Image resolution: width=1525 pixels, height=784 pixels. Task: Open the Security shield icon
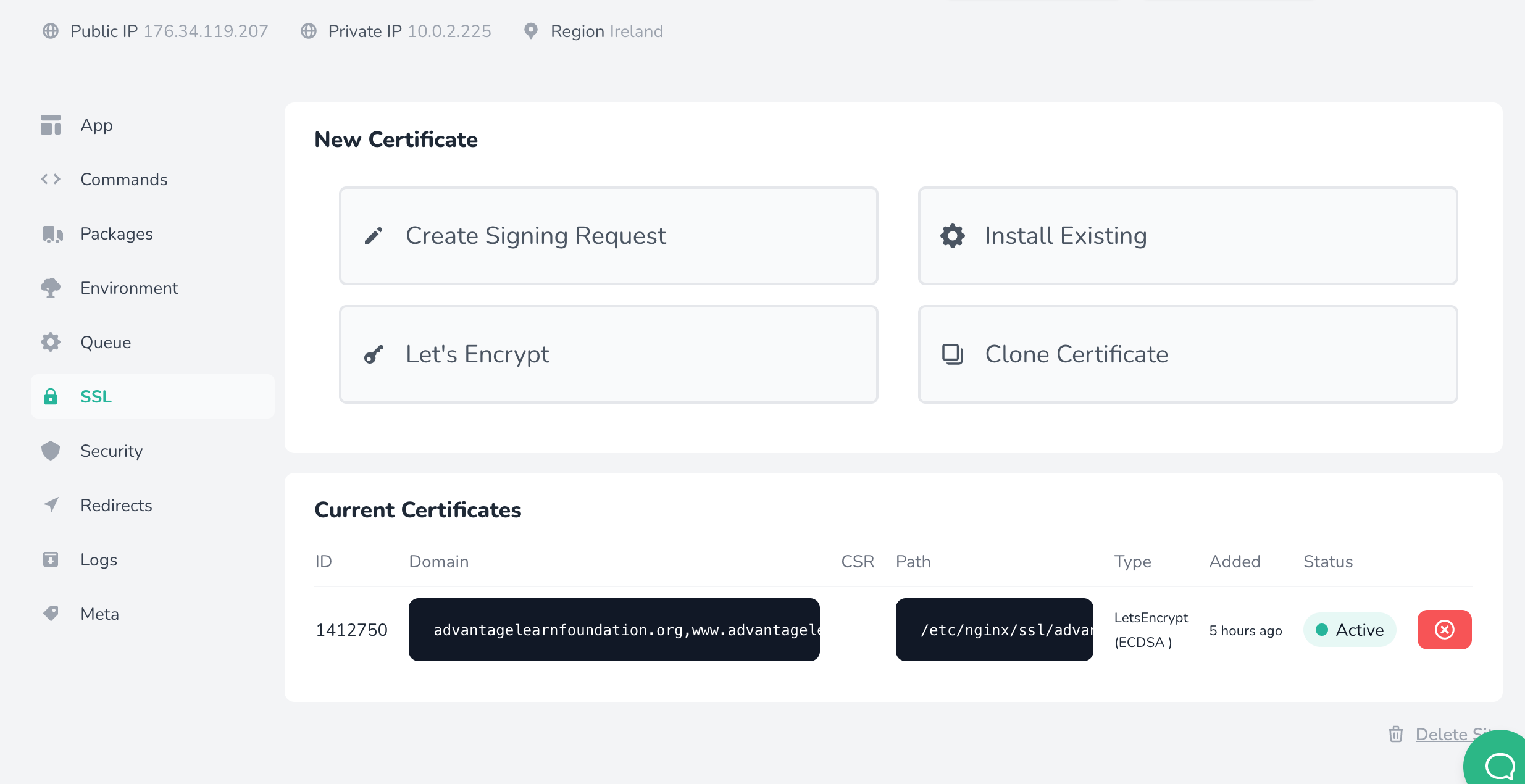[x=51, y=451]
